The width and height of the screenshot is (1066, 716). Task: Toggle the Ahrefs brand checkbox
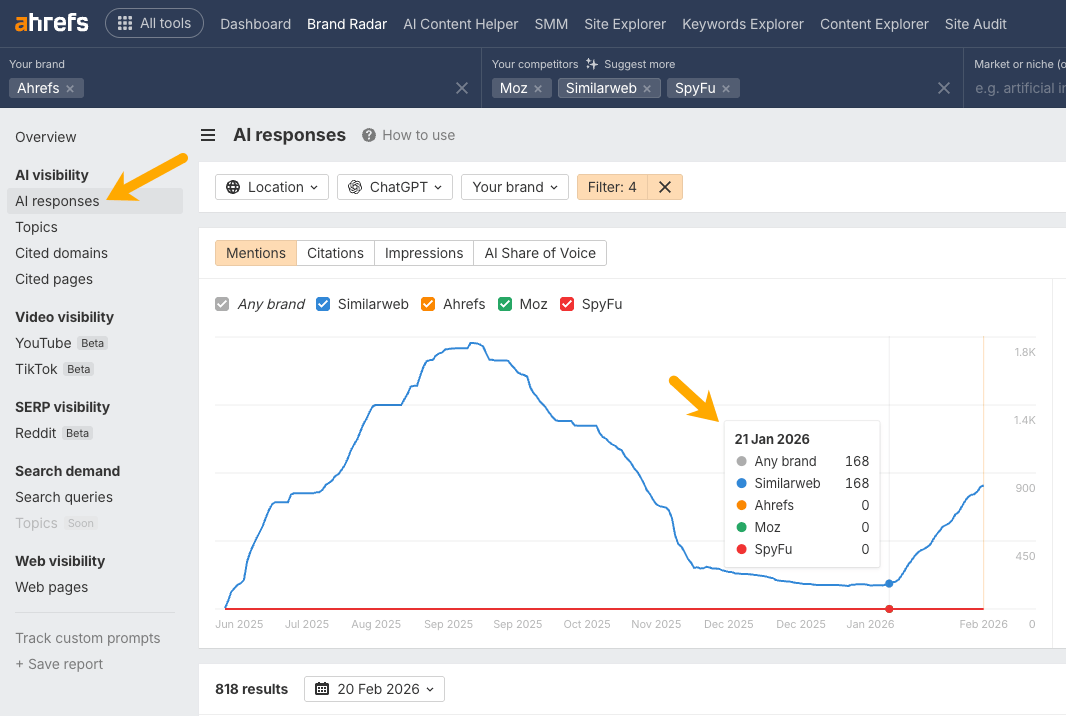[x=428, y=304]
